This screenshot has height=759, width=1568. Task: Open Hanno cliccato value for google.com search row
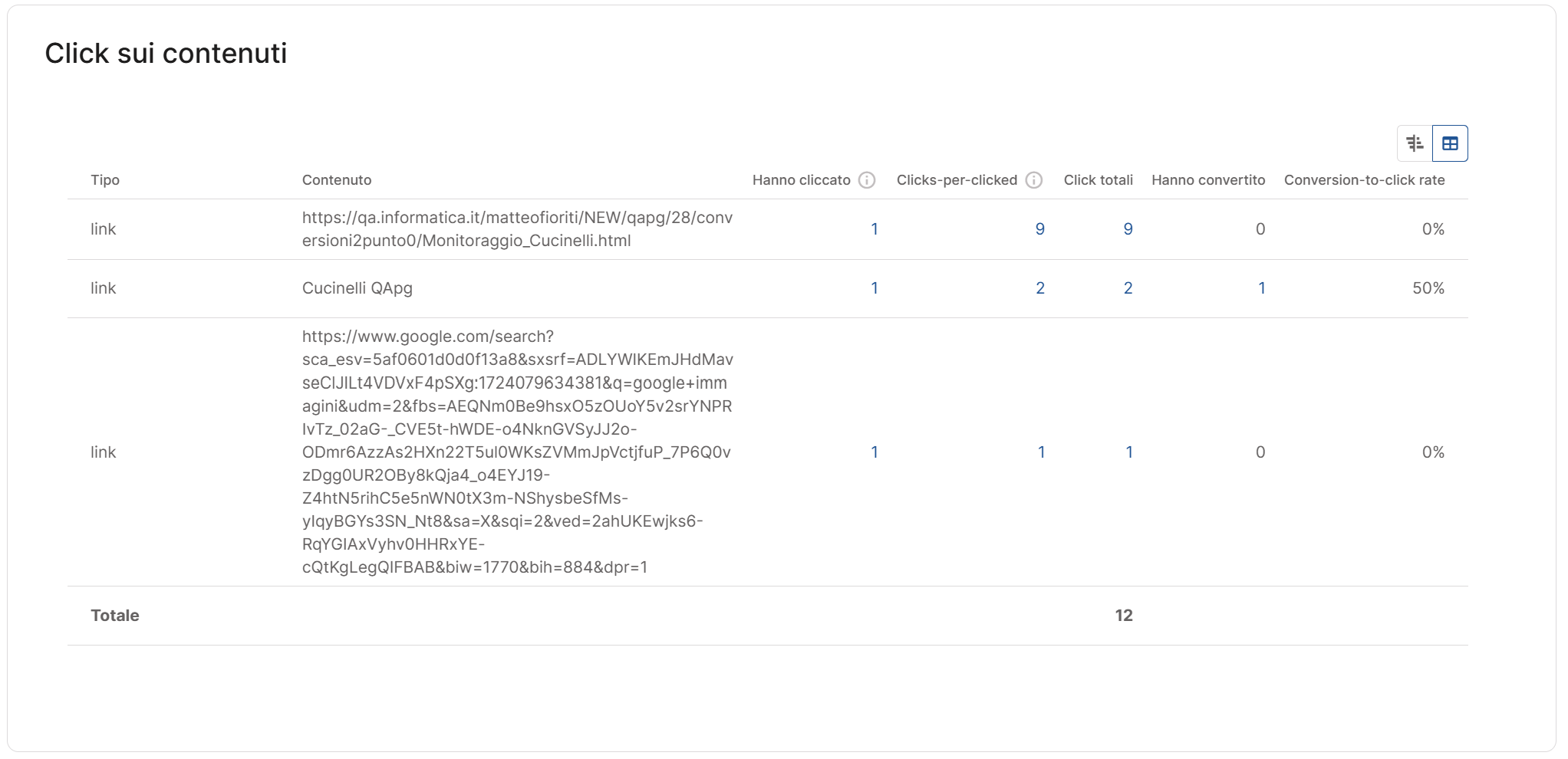coord(875,452)
